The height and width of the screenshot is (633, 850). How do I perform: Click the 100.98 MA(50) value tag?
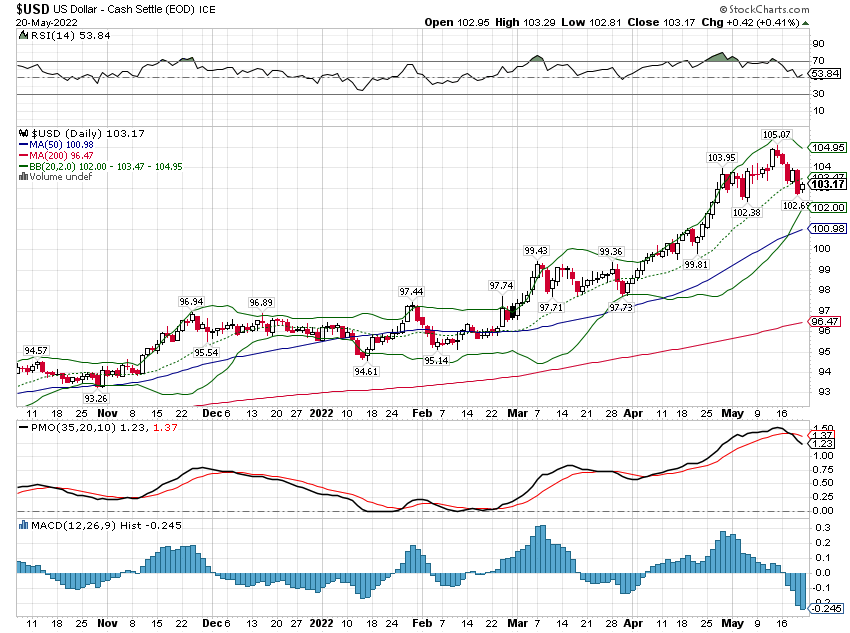[x=827, y=229]
